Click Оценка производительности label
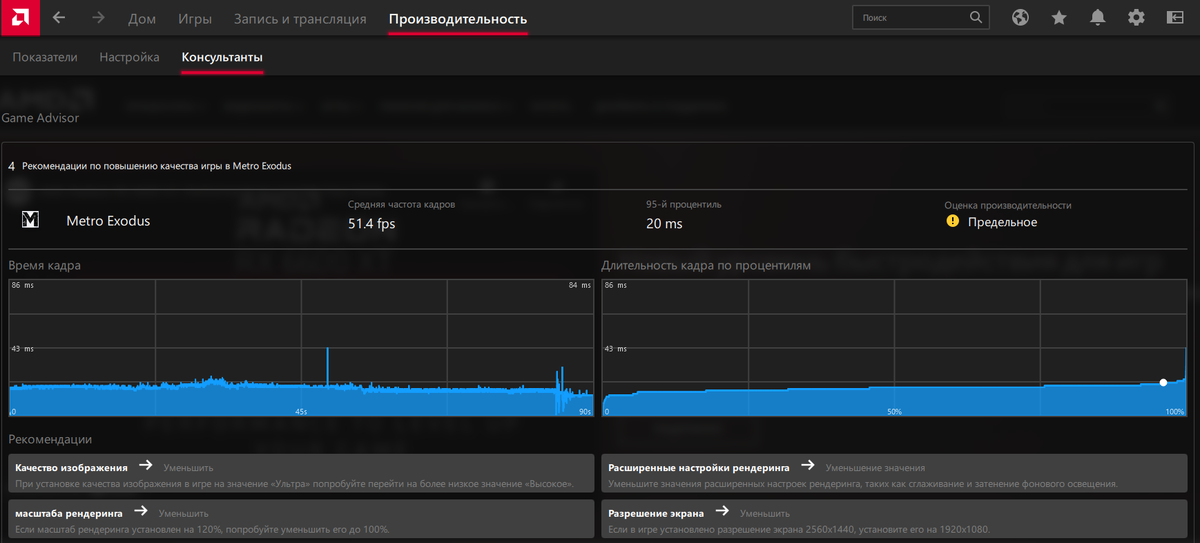This screenshot has width=1200, height=543. pos(1008,204)
